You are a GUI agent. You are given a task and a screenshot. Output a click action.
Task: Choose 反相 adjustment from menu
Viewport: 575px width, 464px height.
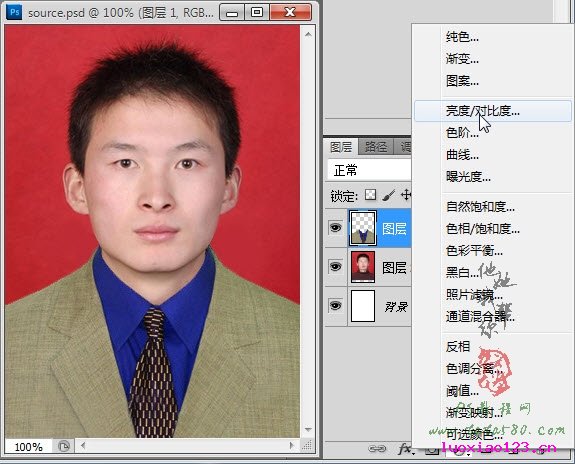pos(458,346)
